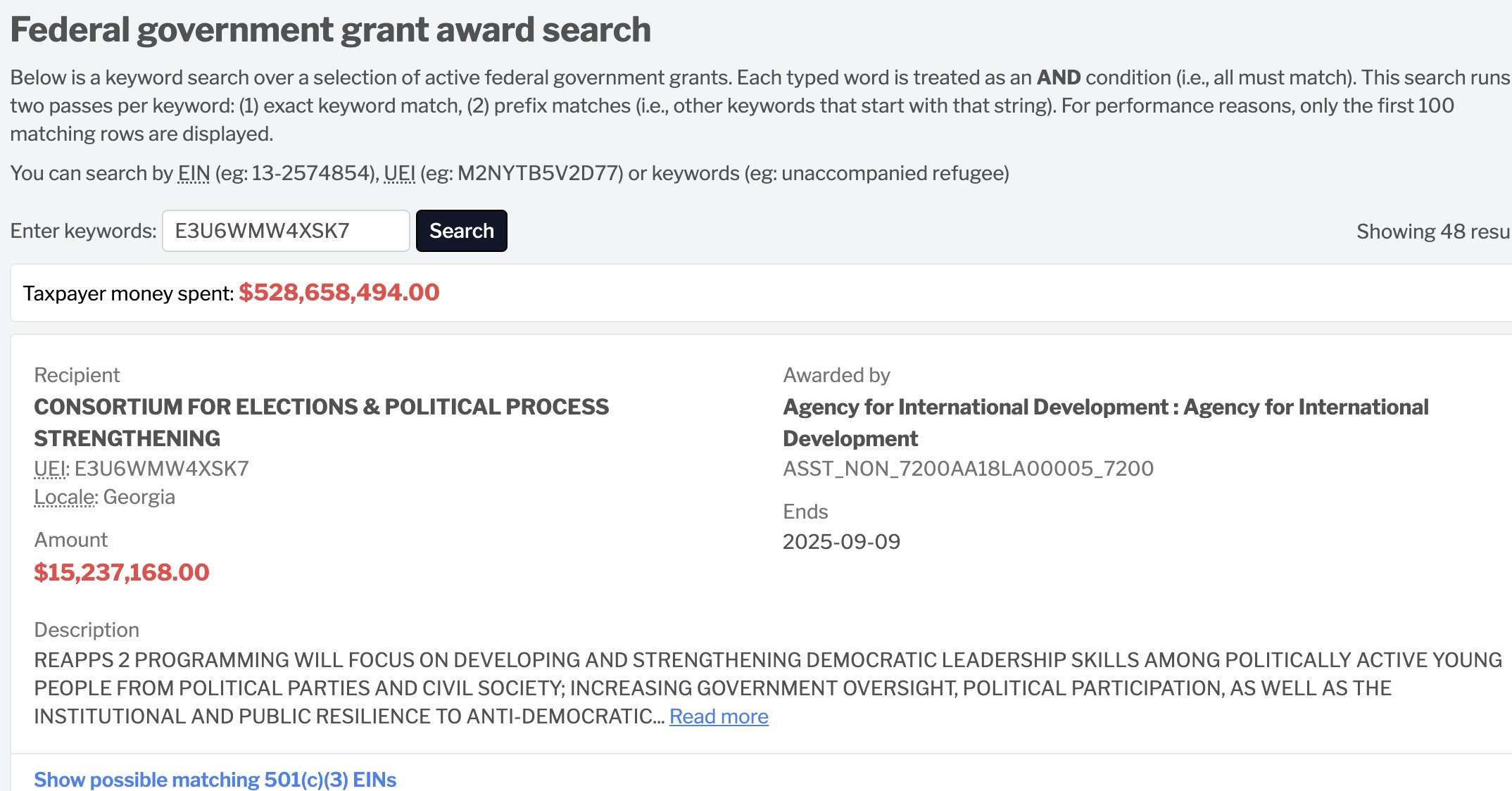
Task: Click the UEI label under recipient name
Action: click(x=50, y=469)
